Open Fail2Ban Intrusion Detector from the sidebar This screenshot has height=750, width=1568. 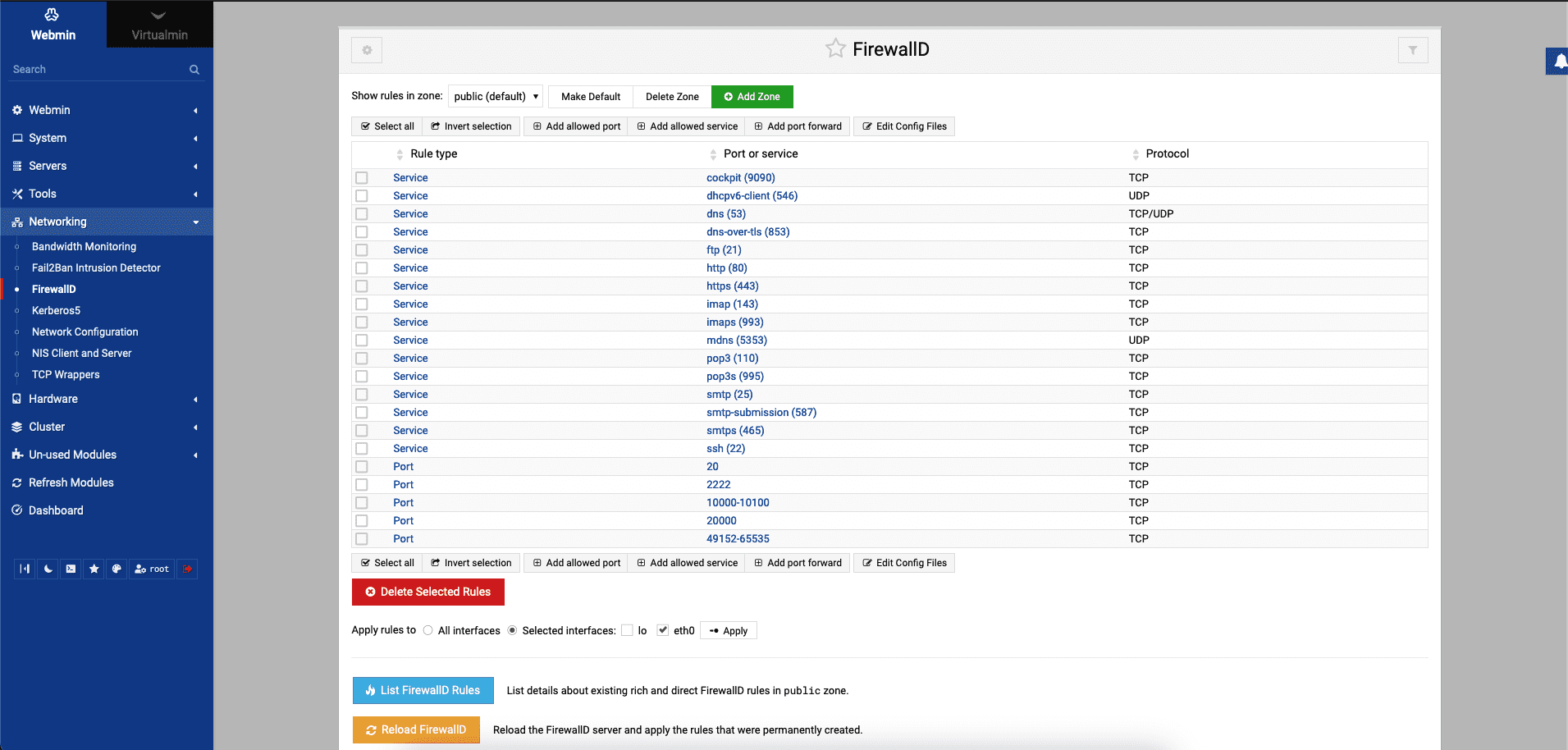pyautogui.click(x=96, y=268)
